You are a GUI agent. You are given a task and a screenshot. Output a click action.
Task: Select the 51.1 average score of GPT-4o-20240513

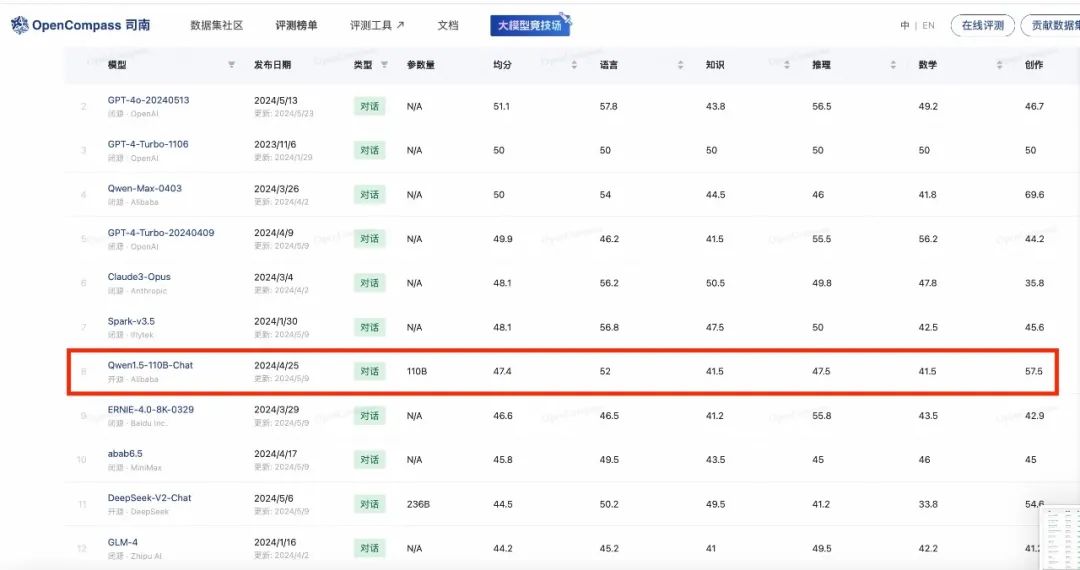[x=501, y=107]
